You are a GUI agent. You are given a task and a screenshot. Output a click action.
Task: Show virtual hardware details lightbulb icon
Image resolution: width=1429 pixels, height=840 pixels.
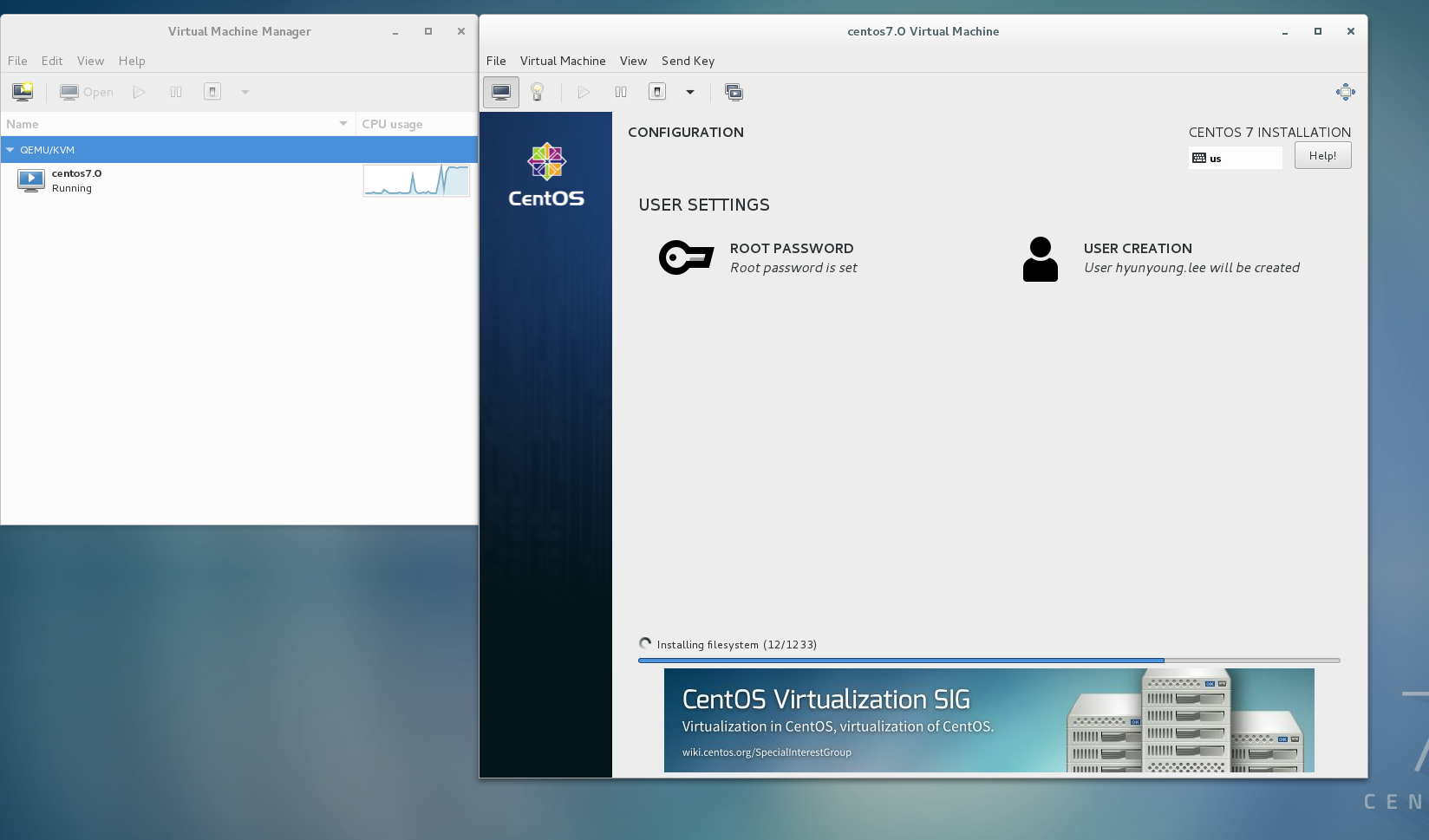tap(537, 92)
